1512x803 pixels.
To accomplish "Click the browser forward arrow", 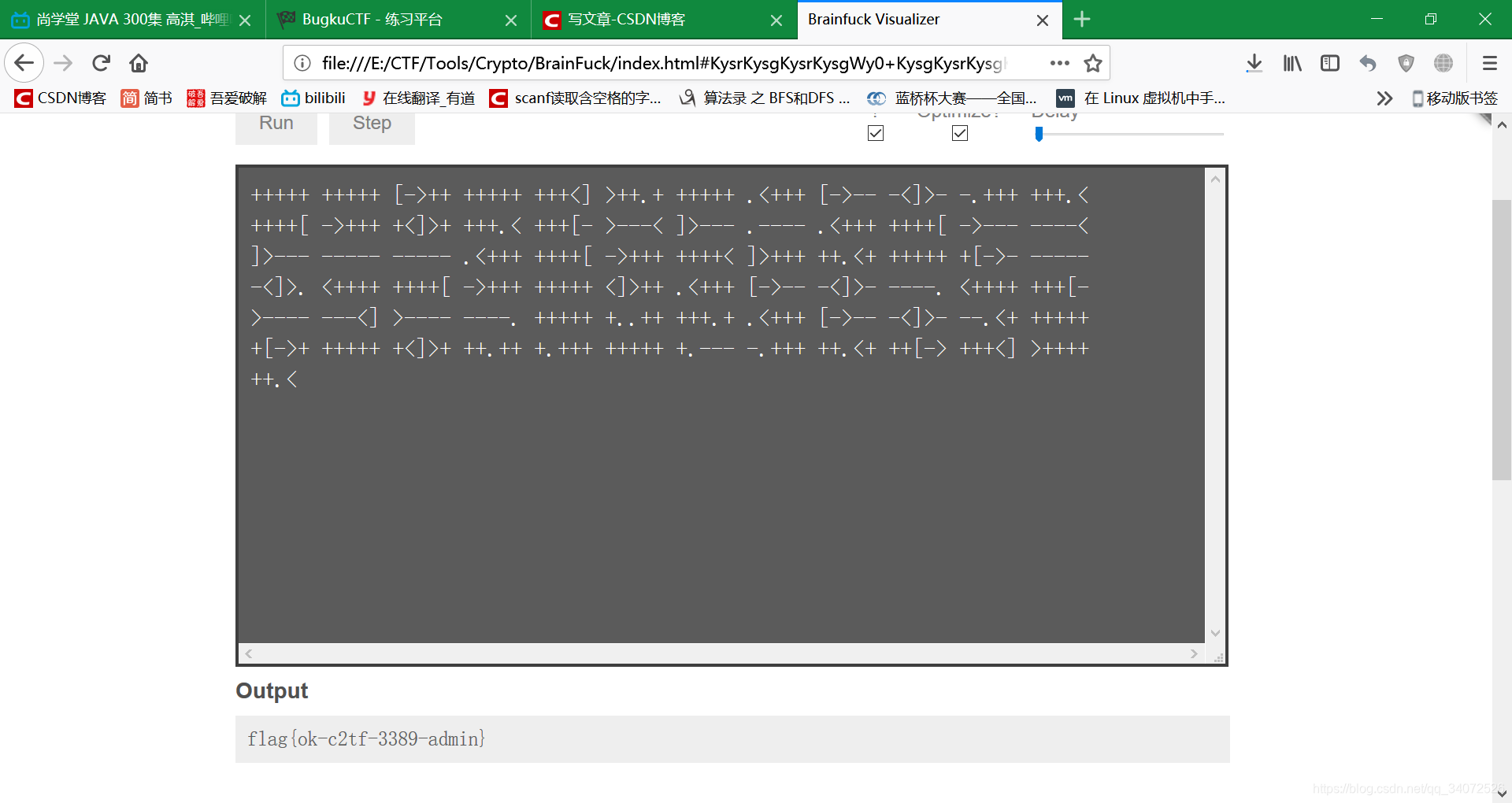I will coord(63,63).
